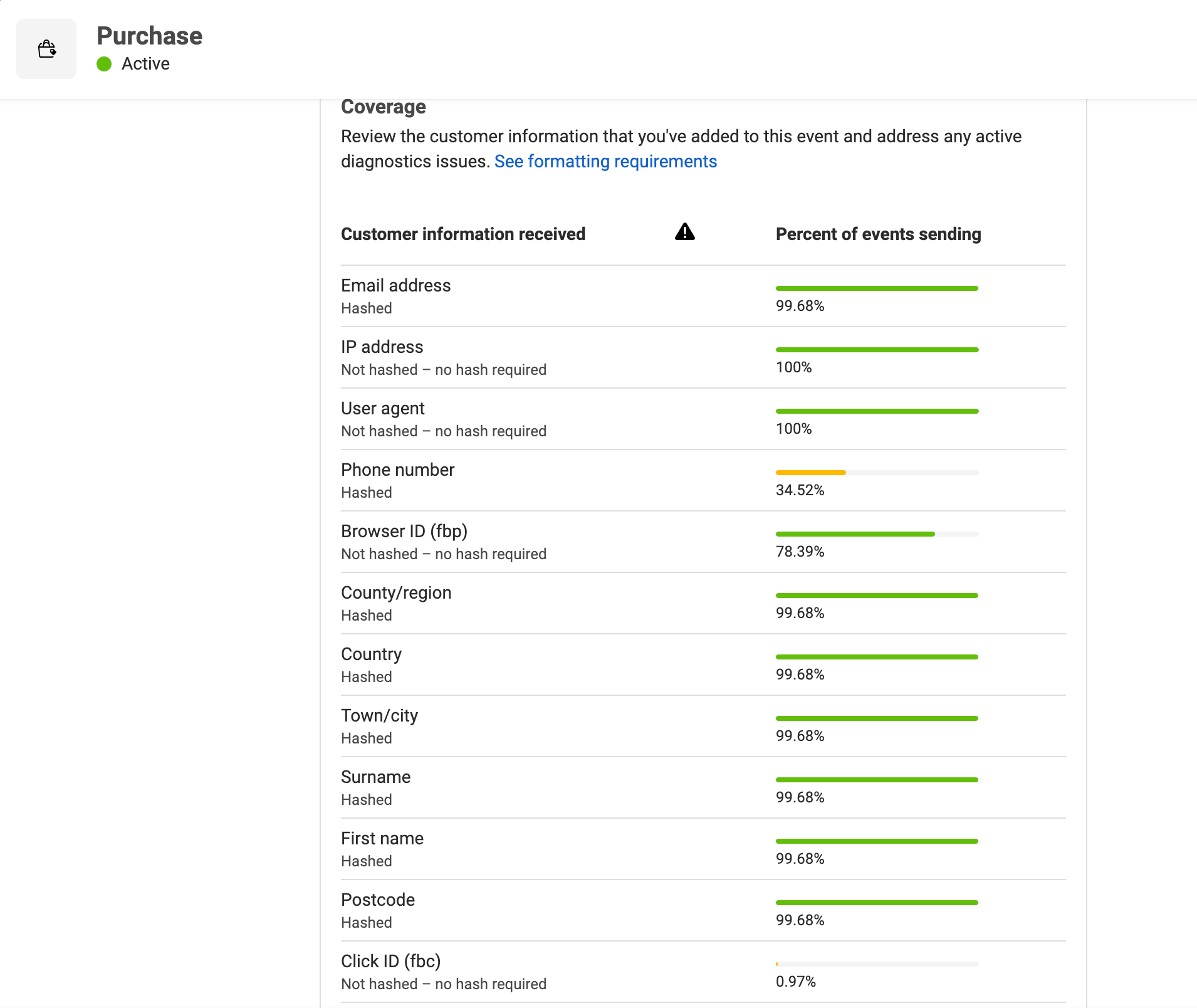This screenshot has width=1197, height=1008.
Task: Click the Surname row label
Action: [375, 777]
